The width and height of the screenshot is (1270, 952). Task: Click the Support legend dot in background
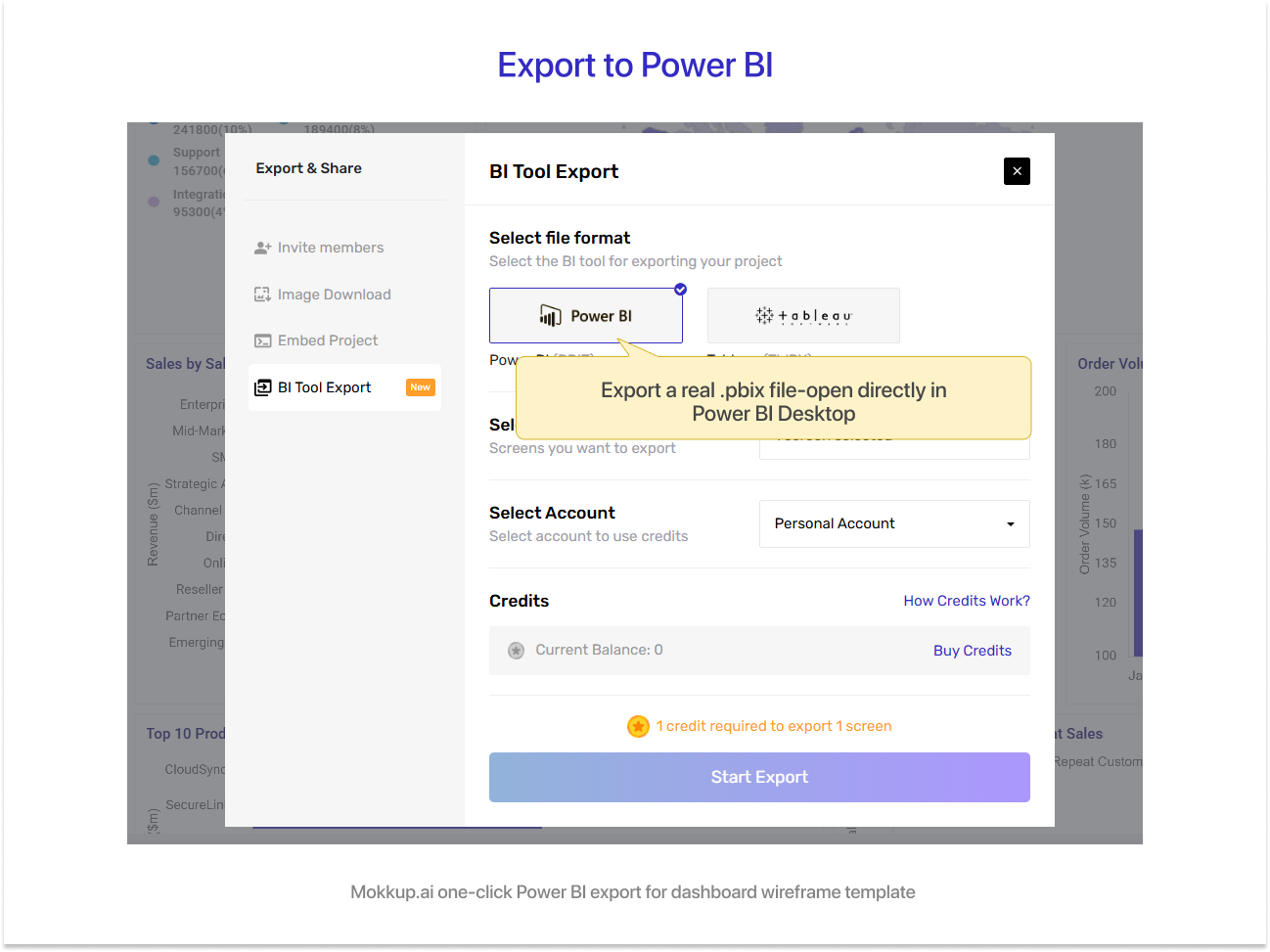pos(154,160)
